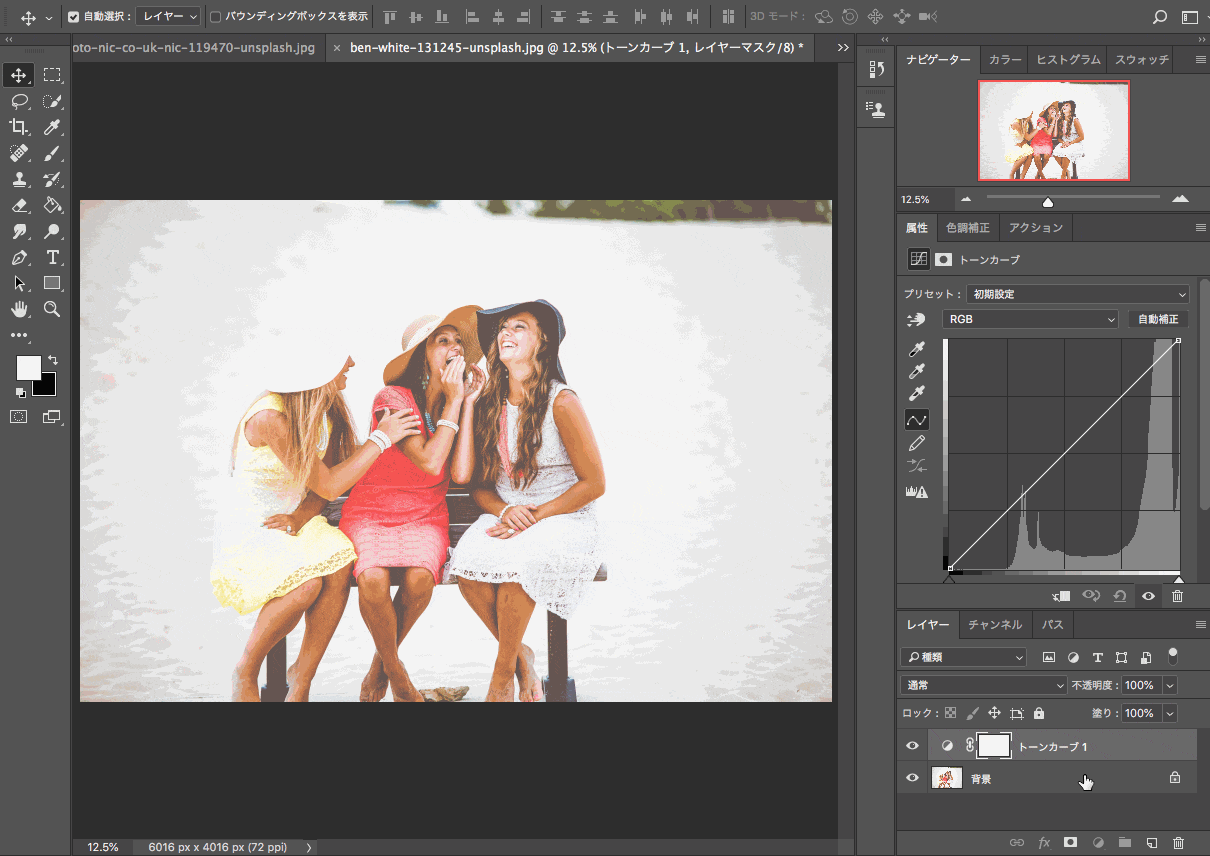Swap foreground and background colors
The height and width of the screenshot is (856, 1210).
53,360
